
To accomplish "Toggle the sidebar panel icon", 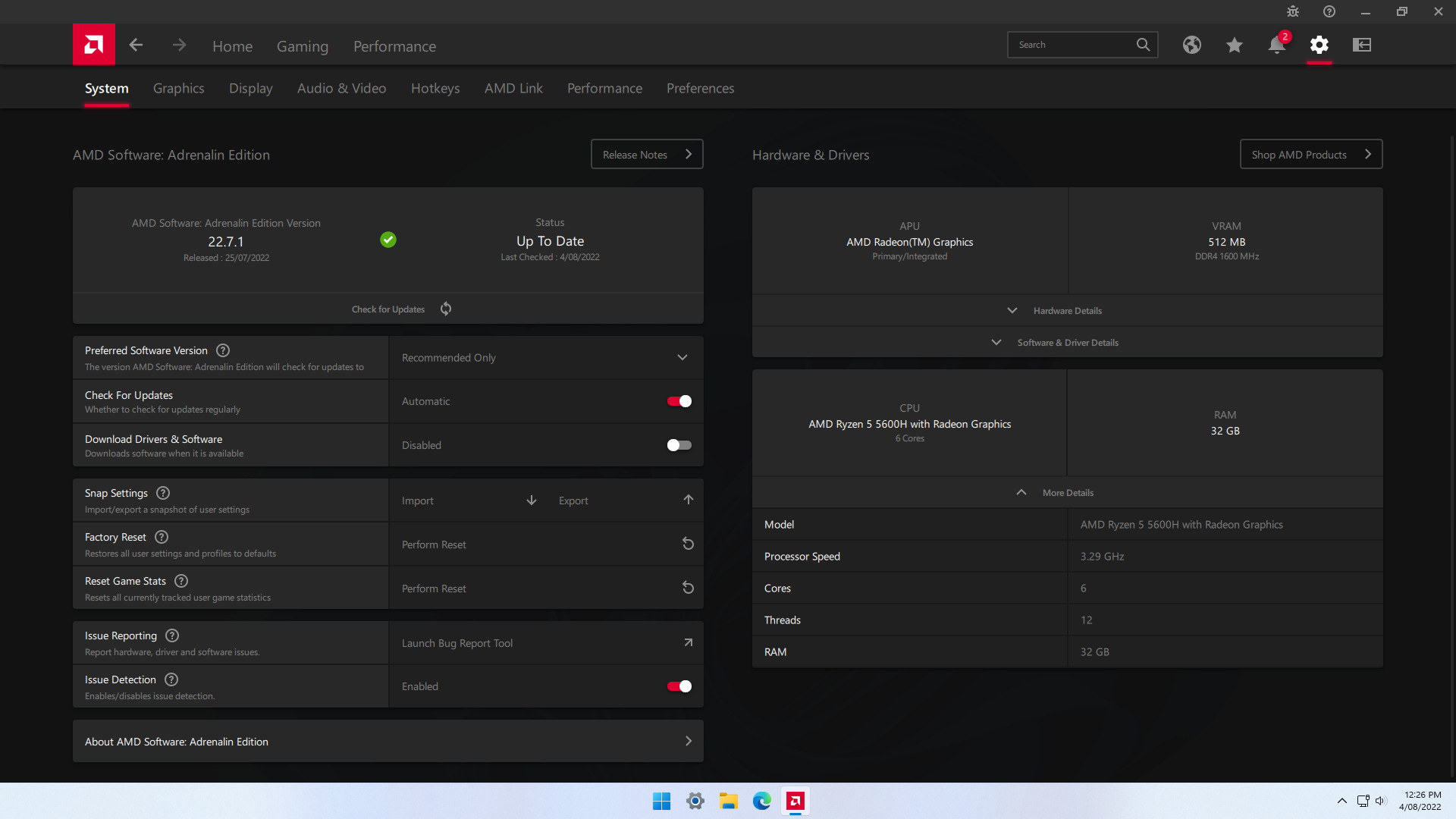I will 1362,45.
